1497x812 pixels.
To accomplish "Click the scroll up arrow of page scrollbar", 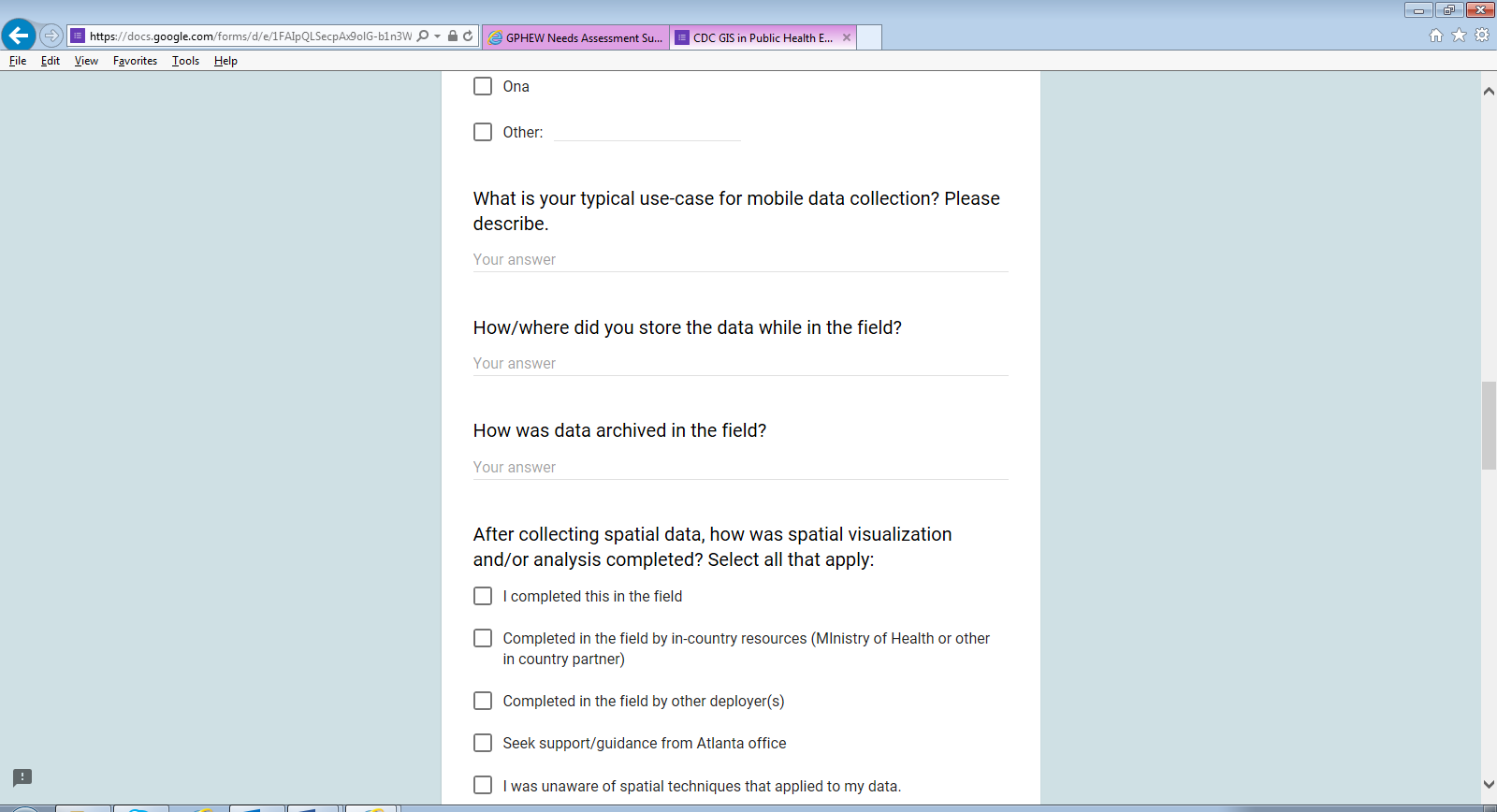I will click(x=1489, y=91).
